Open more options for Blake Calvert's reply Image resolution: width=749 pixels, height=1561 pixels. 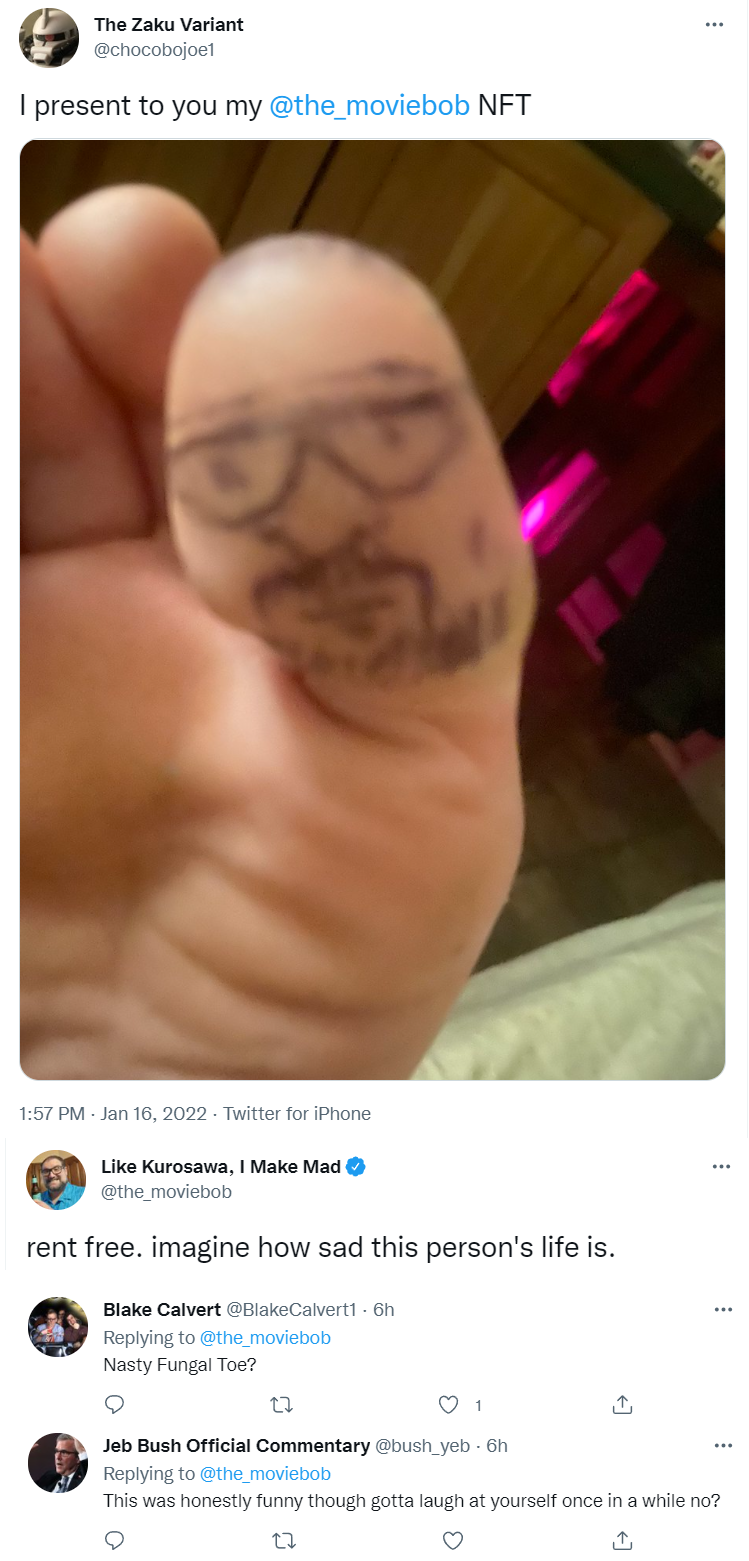720,1310
